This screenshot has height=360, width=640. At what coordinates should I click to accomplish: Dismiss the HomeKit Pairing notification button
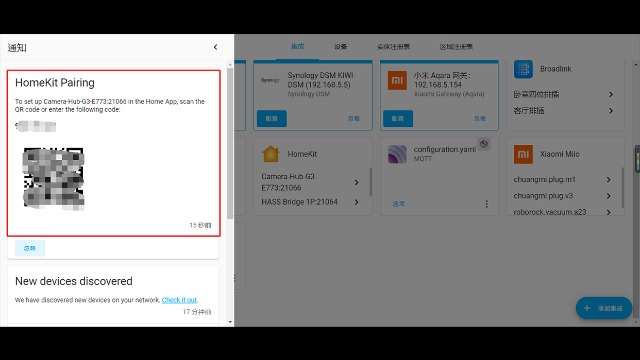pos(30,248)
